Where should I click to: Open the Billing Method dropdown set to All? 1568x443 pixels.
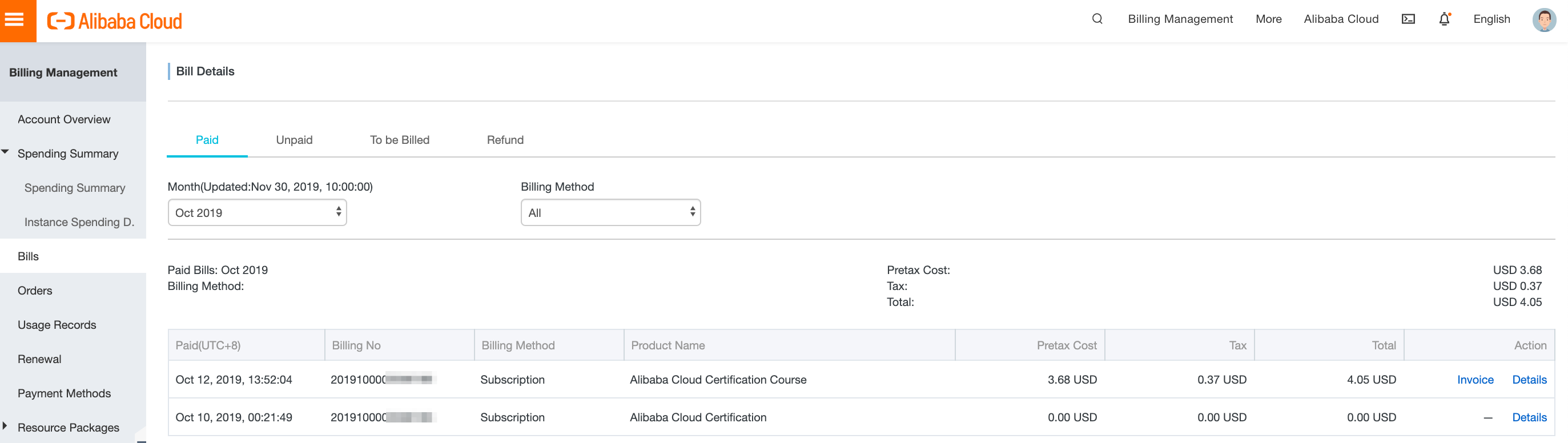pos(610,212)
